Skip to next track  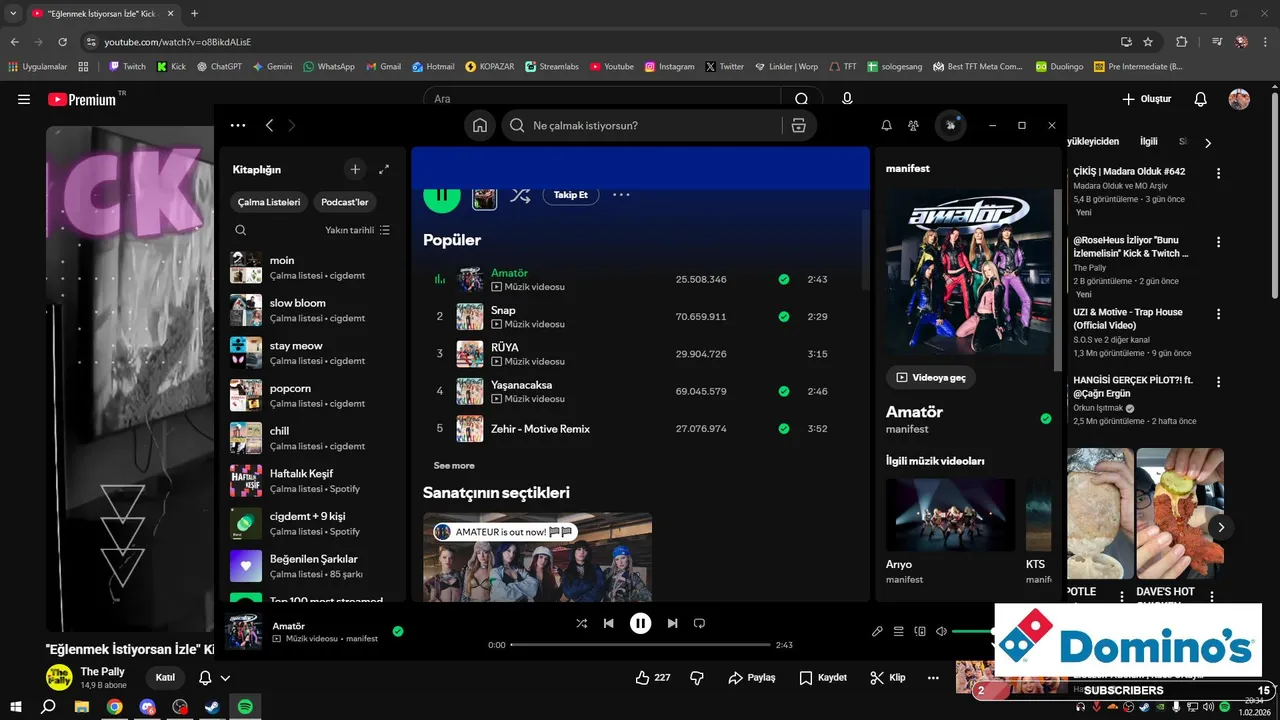tap(672, 623)
